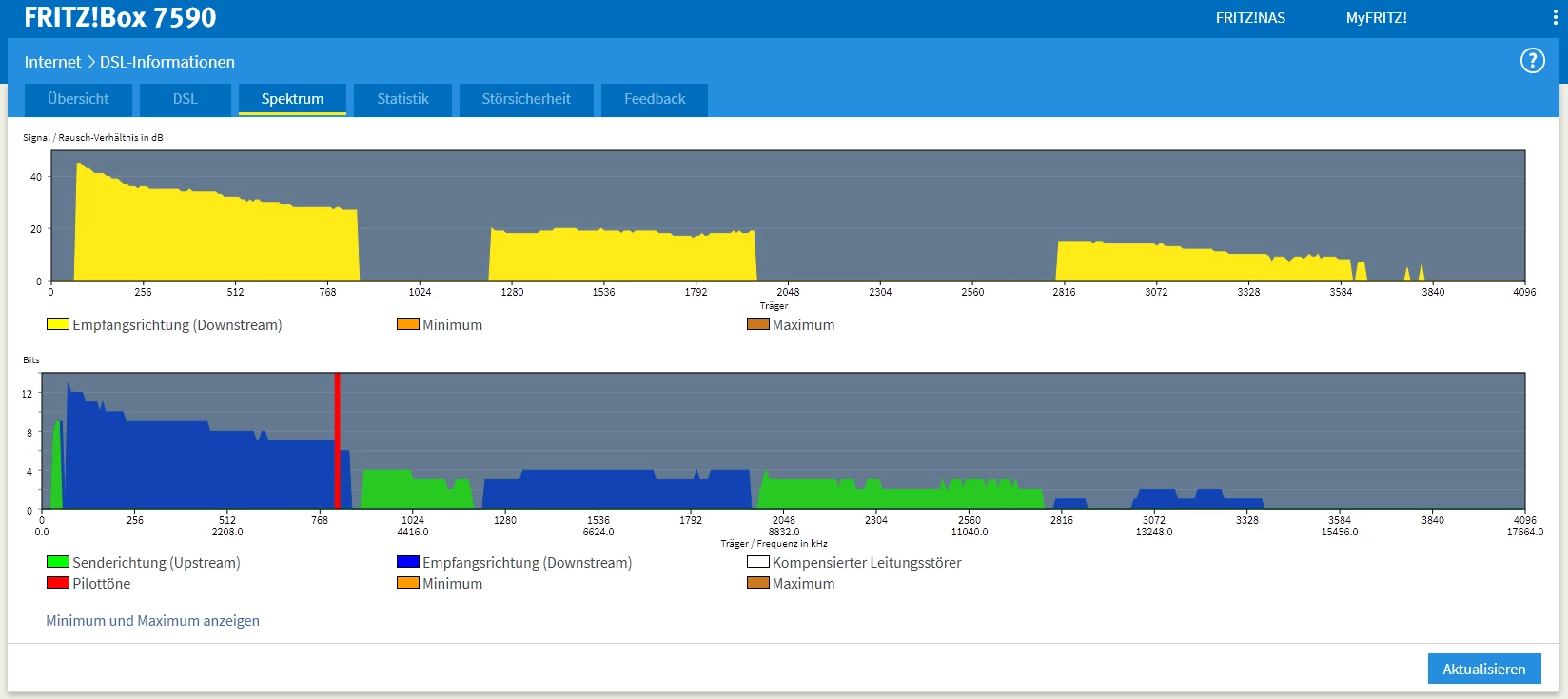Open the Störsicherheit tab

click(526, 99)
